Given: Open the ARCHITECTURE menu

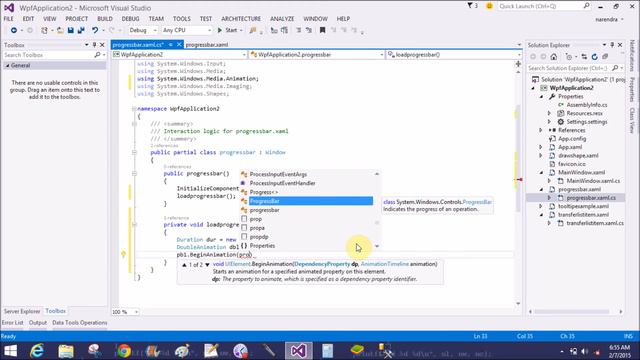Looking at the screenshot, I should 241,19.
